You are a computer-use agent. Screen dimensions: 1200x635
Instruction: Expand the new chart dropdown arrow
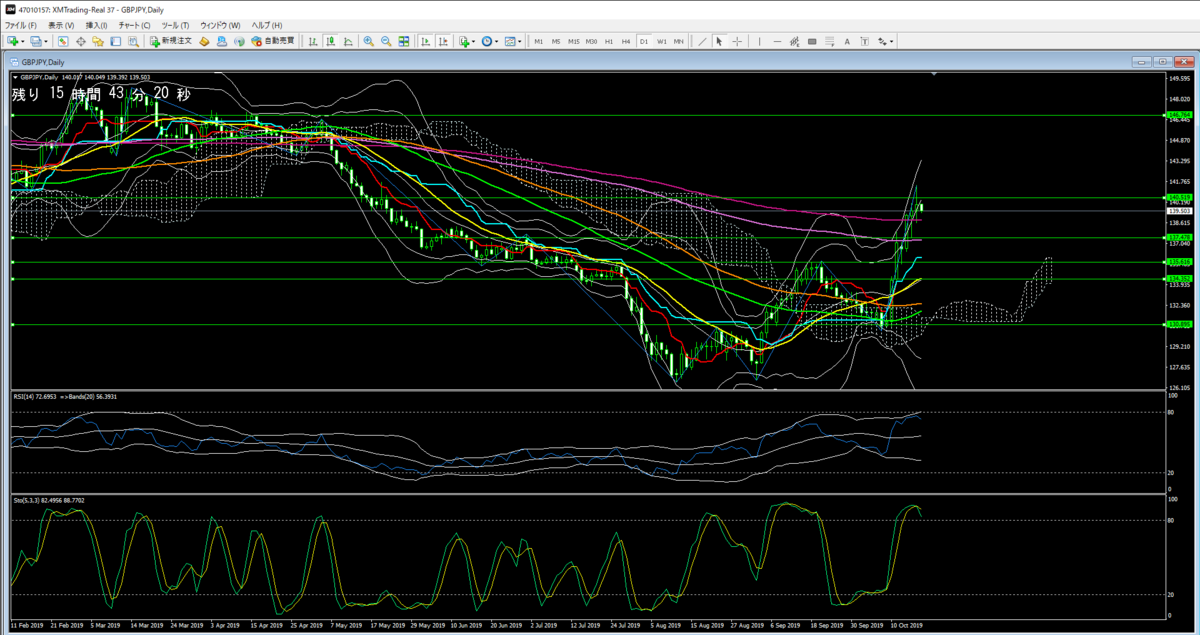pos(22,41)
